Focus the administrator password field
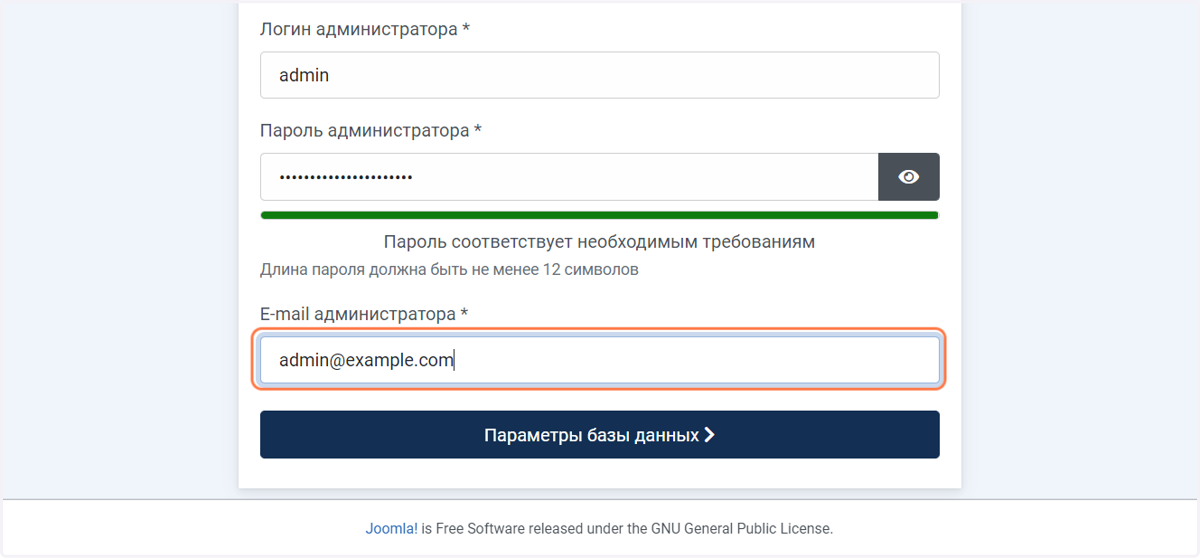Screen dimensions: 1200x558 569,177
